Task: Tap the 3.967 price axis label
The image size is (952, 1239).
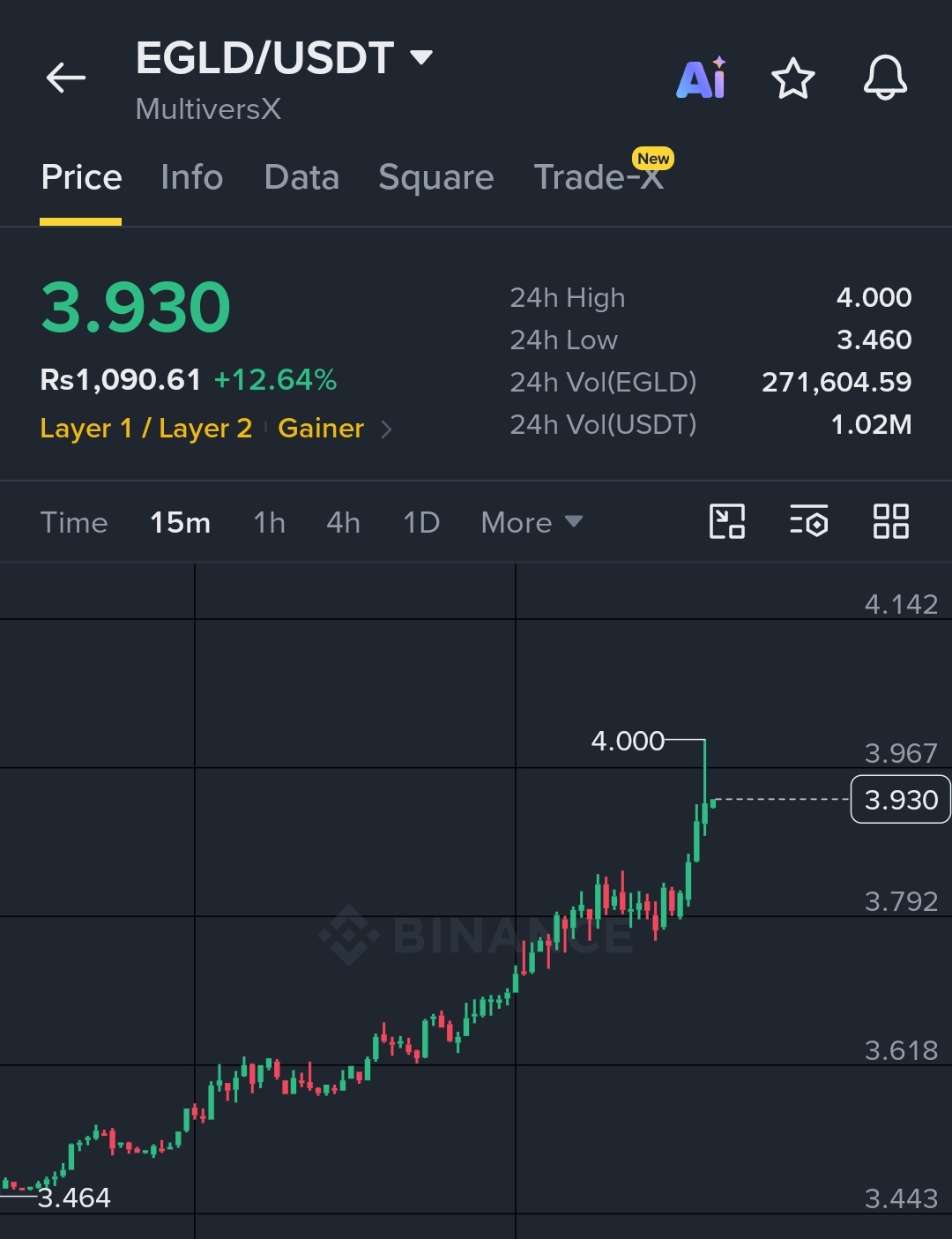Action: click(901, 753)
